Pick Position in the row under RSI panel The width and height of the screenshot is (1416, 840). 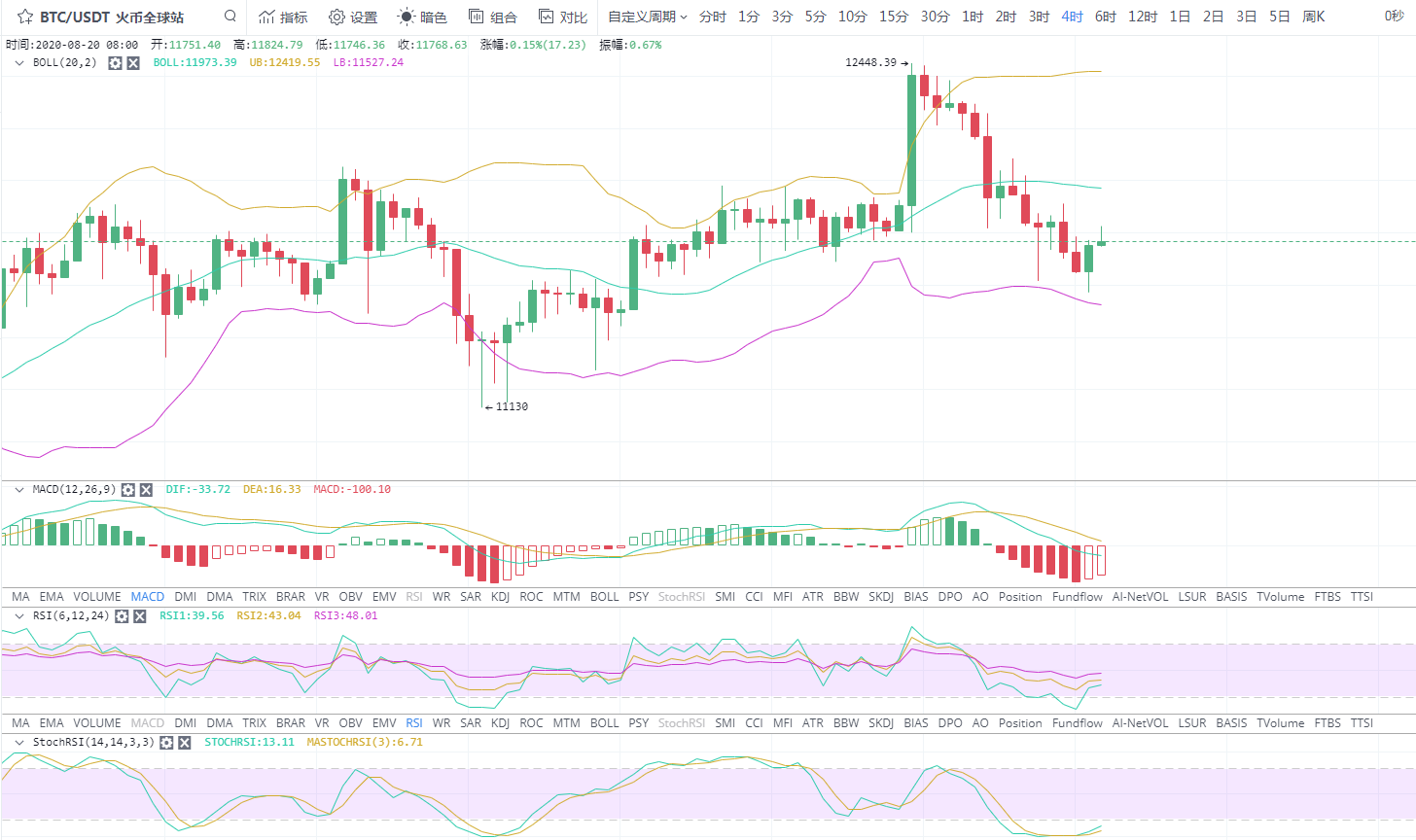pyautogui.click(x=1020, y=723)
